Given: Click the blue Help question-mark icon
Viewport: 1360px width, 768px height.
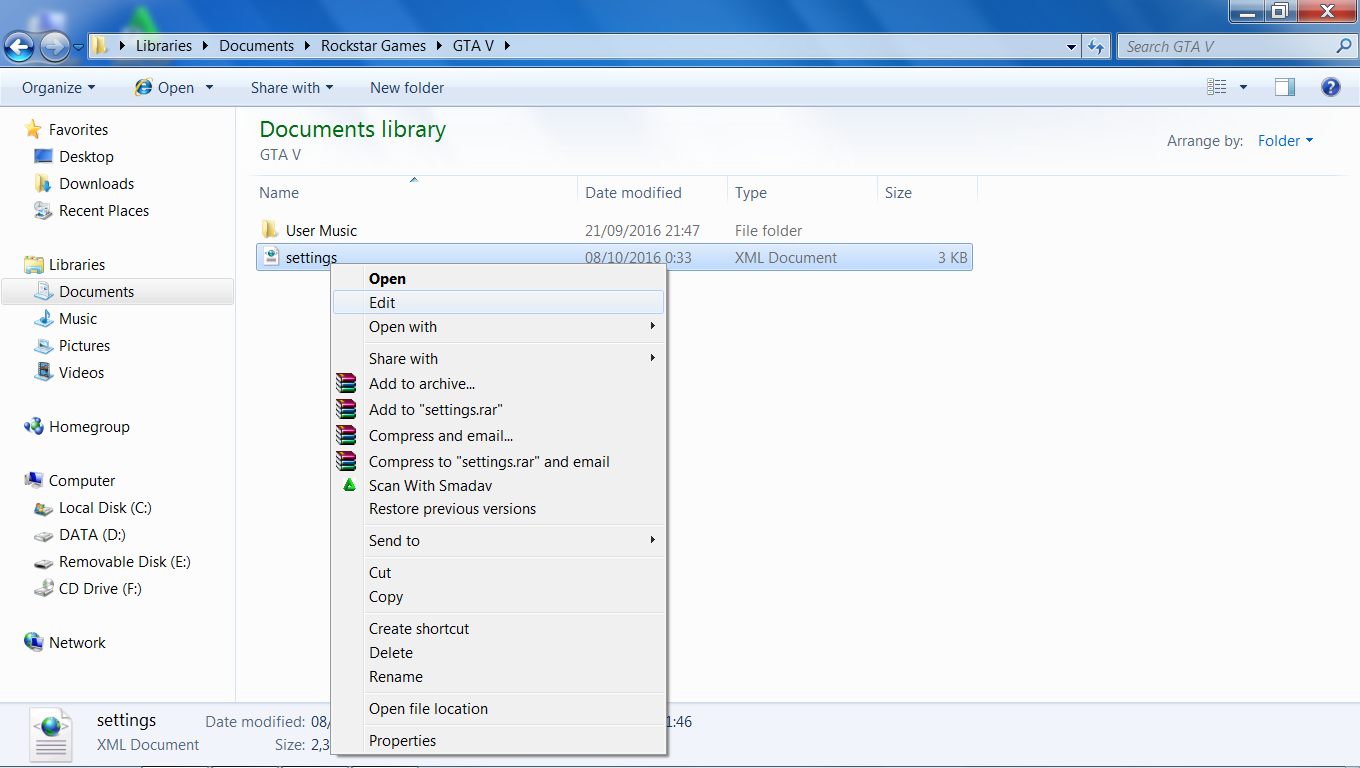Looking at the screenshot, I should tap(1331, 87).
